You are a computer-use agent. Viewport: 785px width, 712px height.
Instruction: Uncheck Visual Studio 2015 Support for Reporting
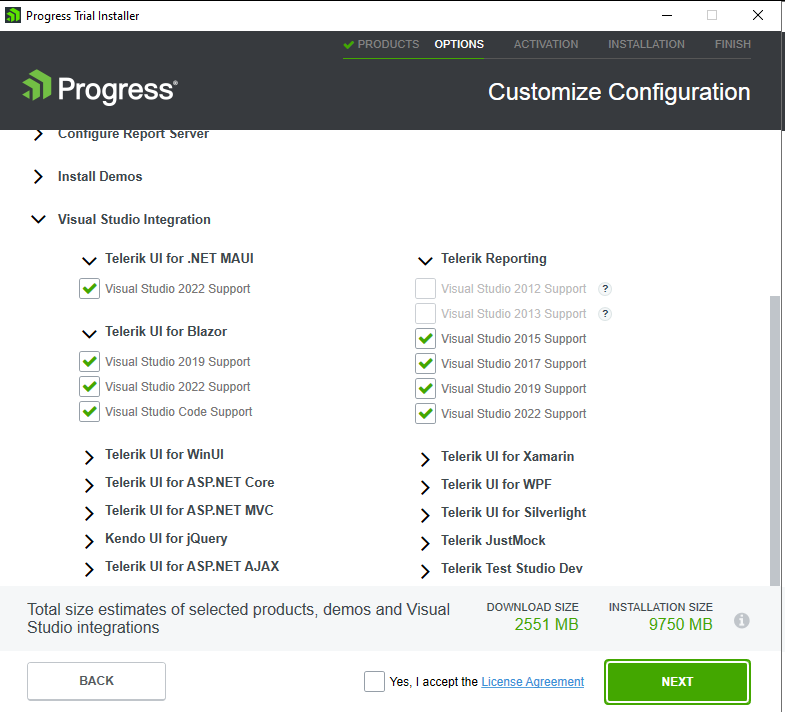[426, 339]
